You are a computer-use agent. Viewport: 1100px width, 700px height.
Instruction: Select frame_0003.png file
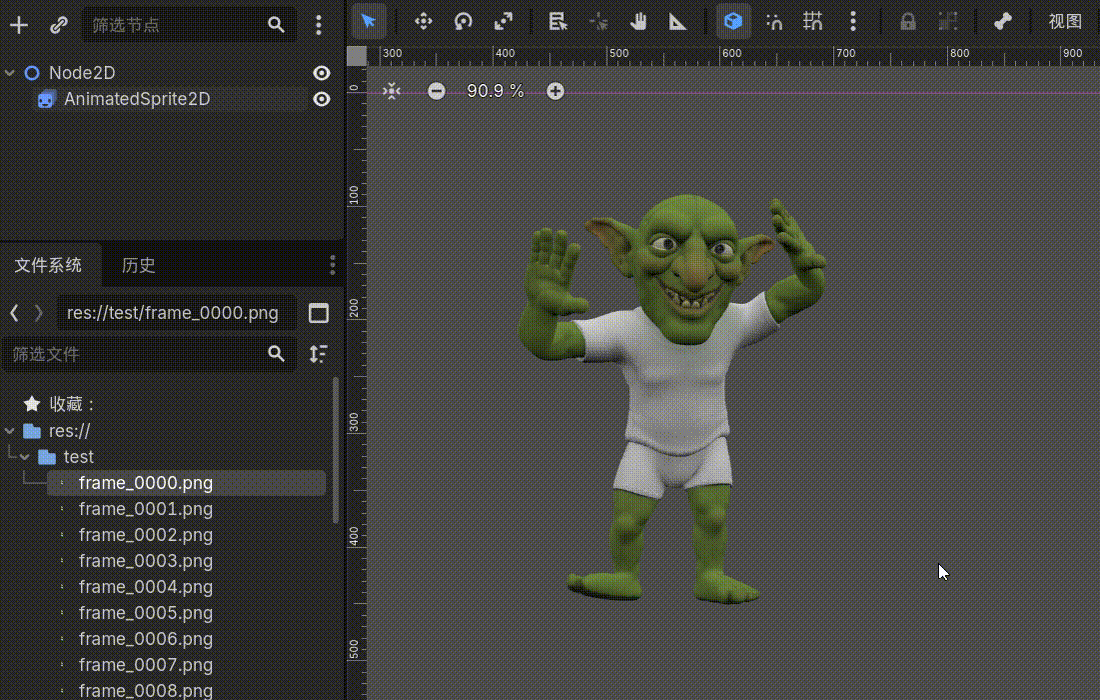coord(145,560)
